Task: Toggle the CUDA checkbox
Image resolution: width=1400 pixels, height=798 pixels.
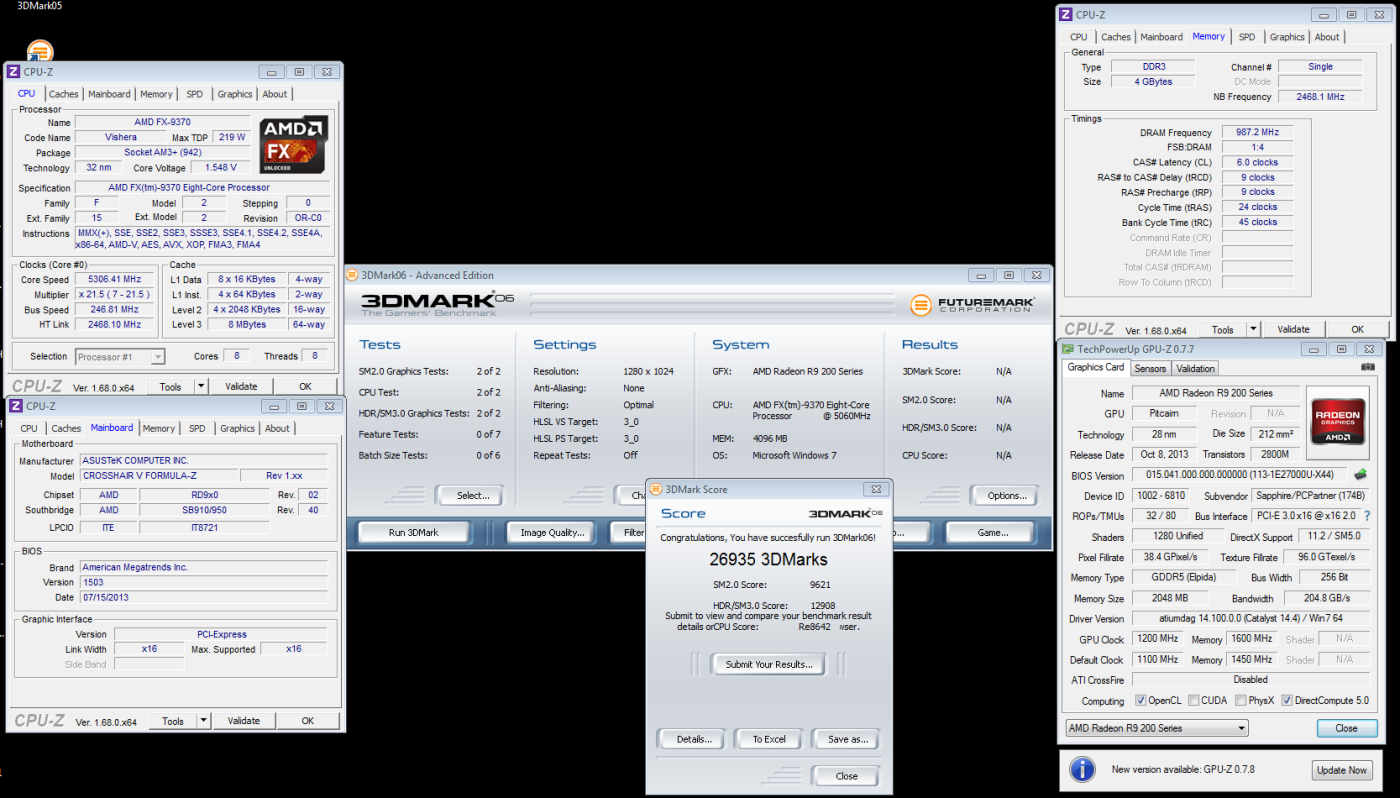Action: [1196, 701]
